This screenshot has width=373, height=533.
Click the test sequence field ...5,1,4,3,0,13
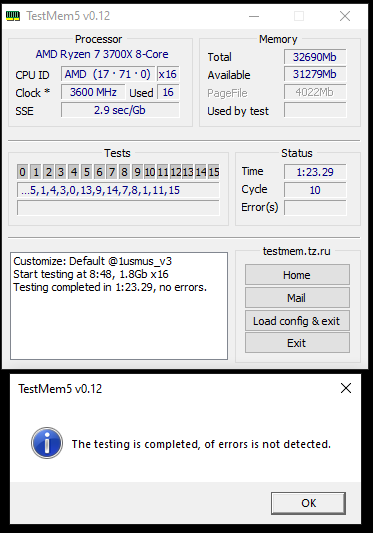118,190
